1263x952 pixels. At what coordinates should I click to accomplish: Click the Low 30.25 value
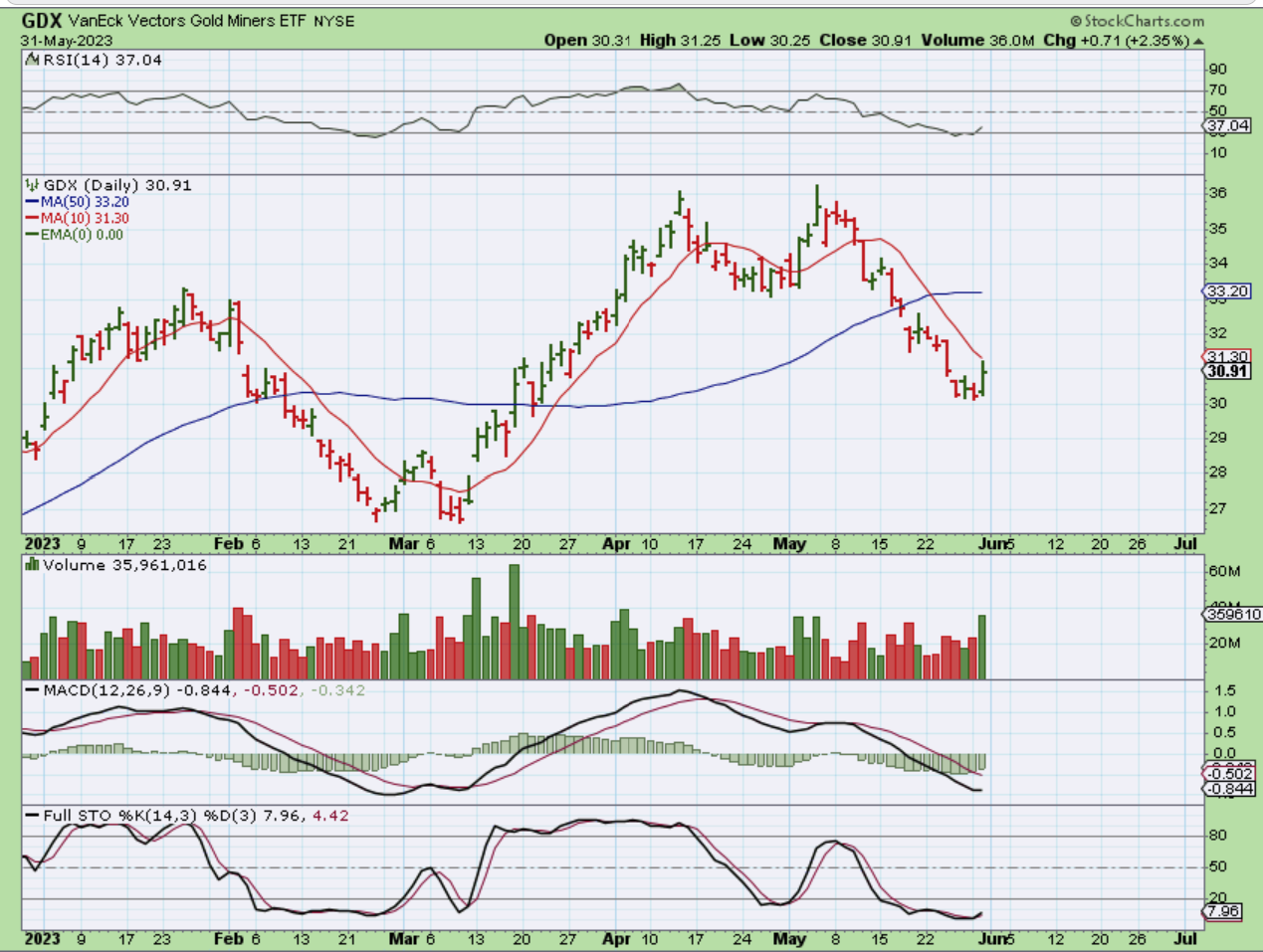pyautogui.click(x=770, y=41)
